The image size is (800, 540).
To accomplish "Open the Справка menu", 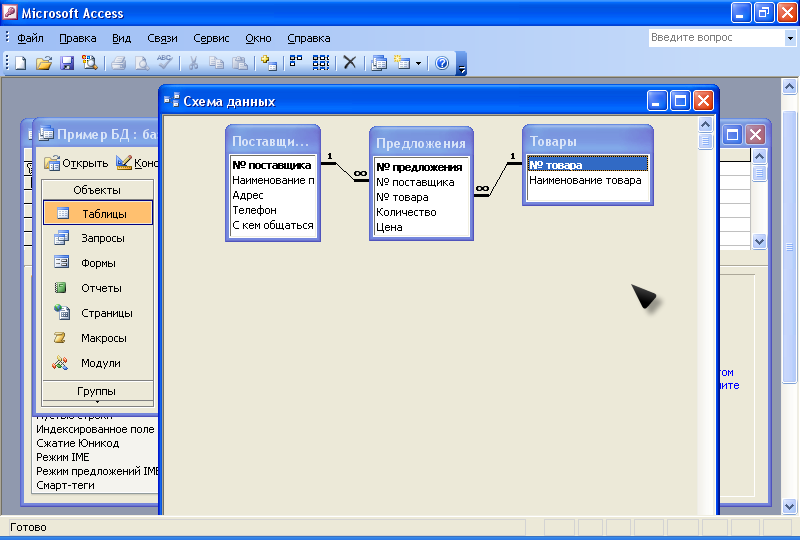I will coord(309,38).
